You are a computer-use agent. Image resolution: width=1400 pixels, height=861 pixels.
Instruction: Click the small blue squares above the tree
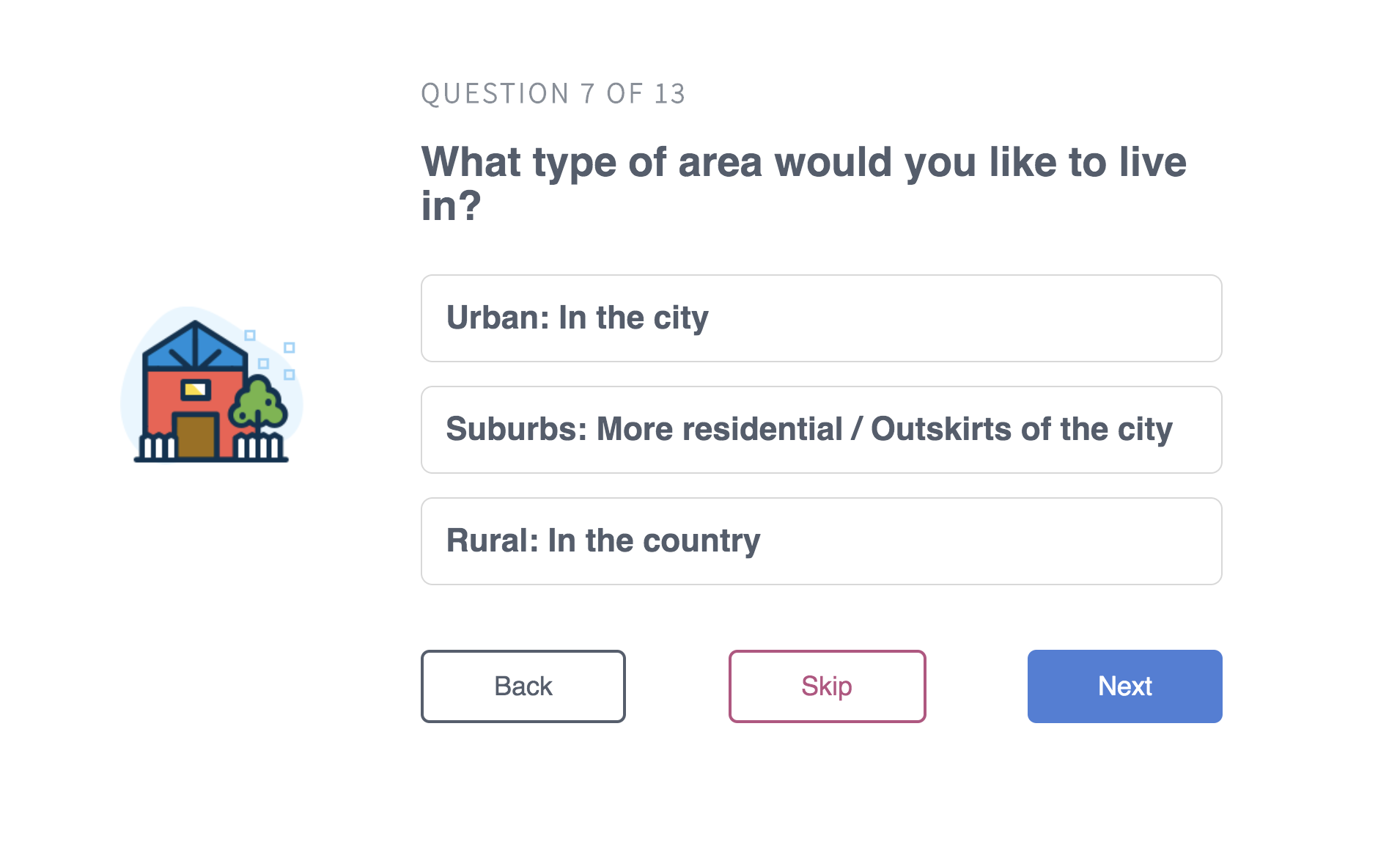click(x=270, y=355)
